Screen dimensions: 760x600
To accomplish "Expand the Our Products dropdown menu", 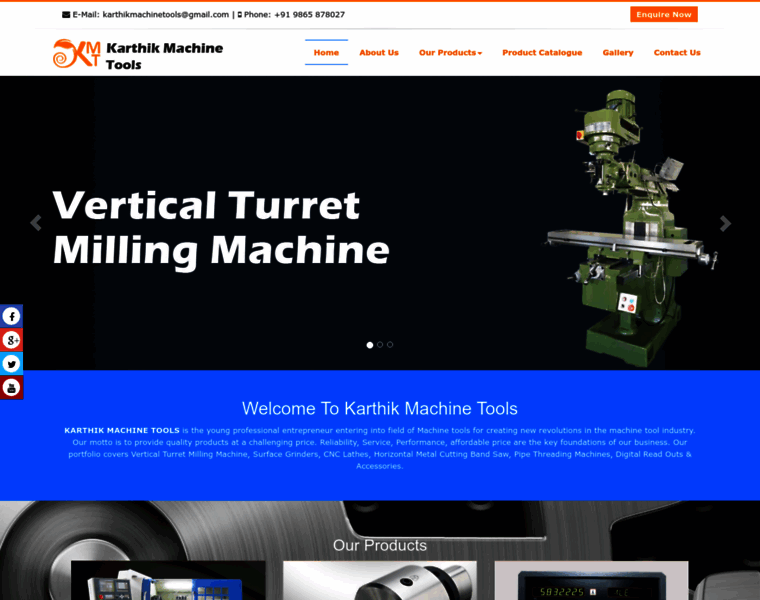I will click(450, 52).
